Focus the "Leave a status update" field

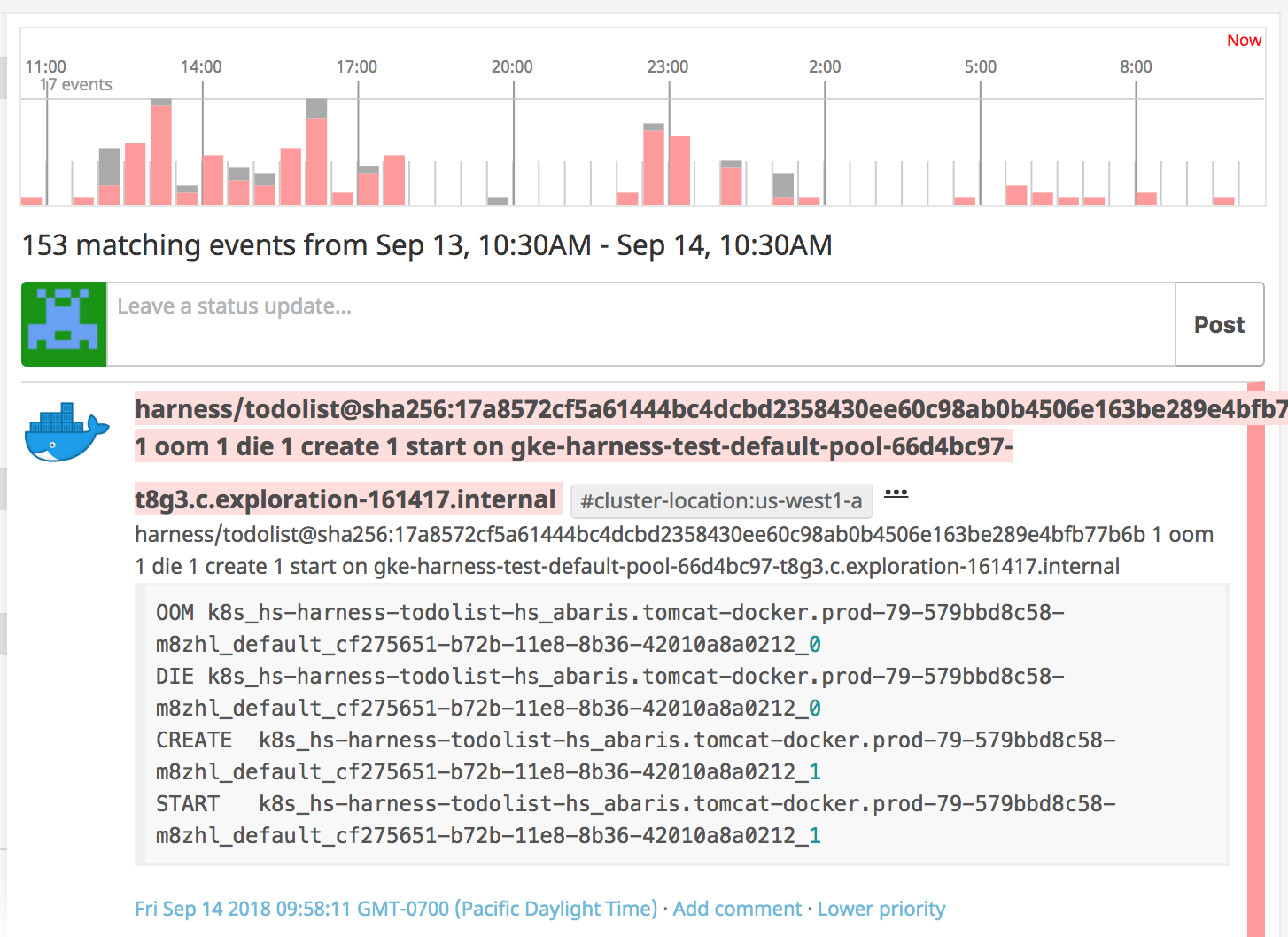point(640,324)
